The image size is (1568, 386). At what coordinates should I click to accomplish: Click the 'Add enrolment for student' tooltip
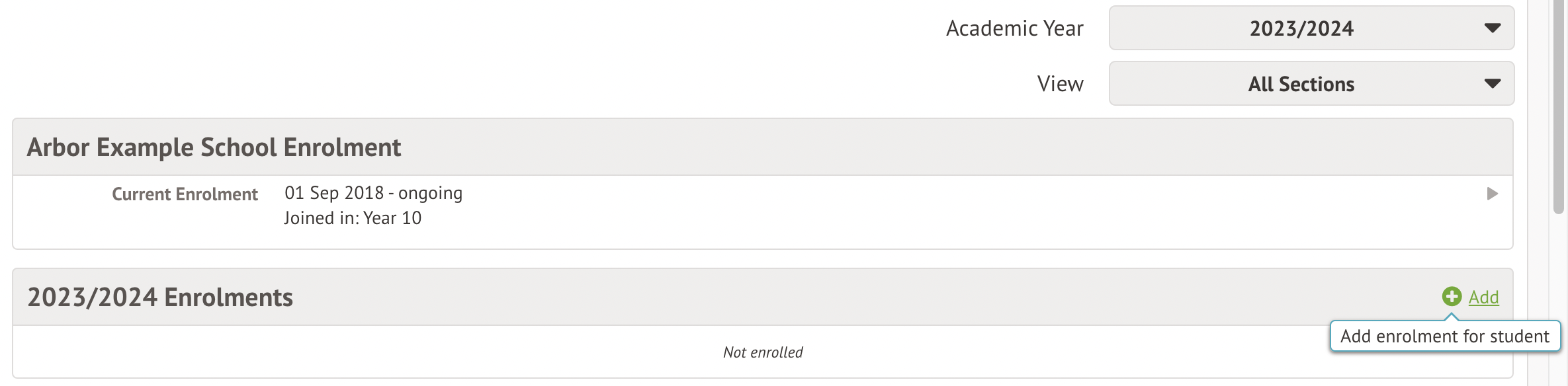(x=1444, y=336)
